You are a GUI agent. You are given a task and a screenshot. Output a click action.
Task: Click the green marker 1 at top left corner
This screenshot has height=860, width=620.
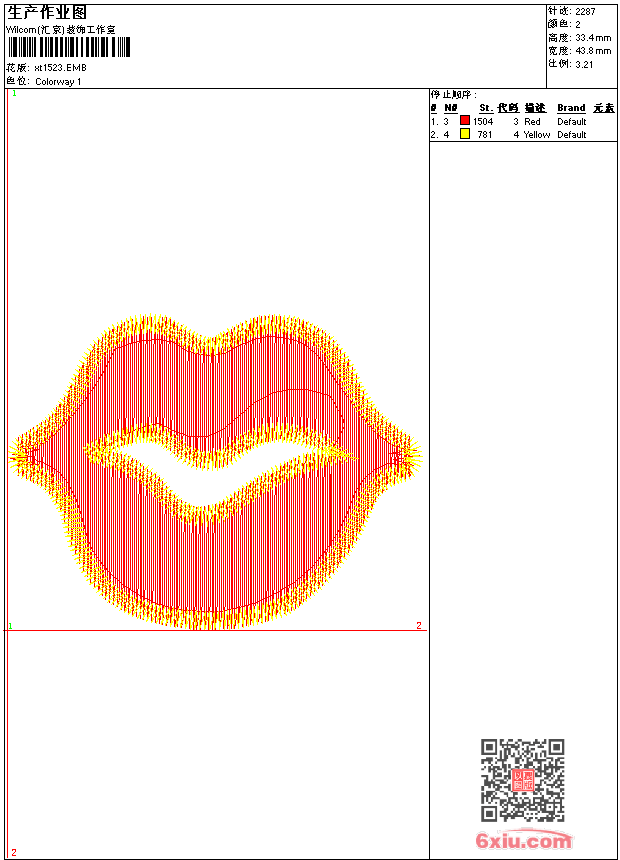pyautogui.click(x=14, y=93)
